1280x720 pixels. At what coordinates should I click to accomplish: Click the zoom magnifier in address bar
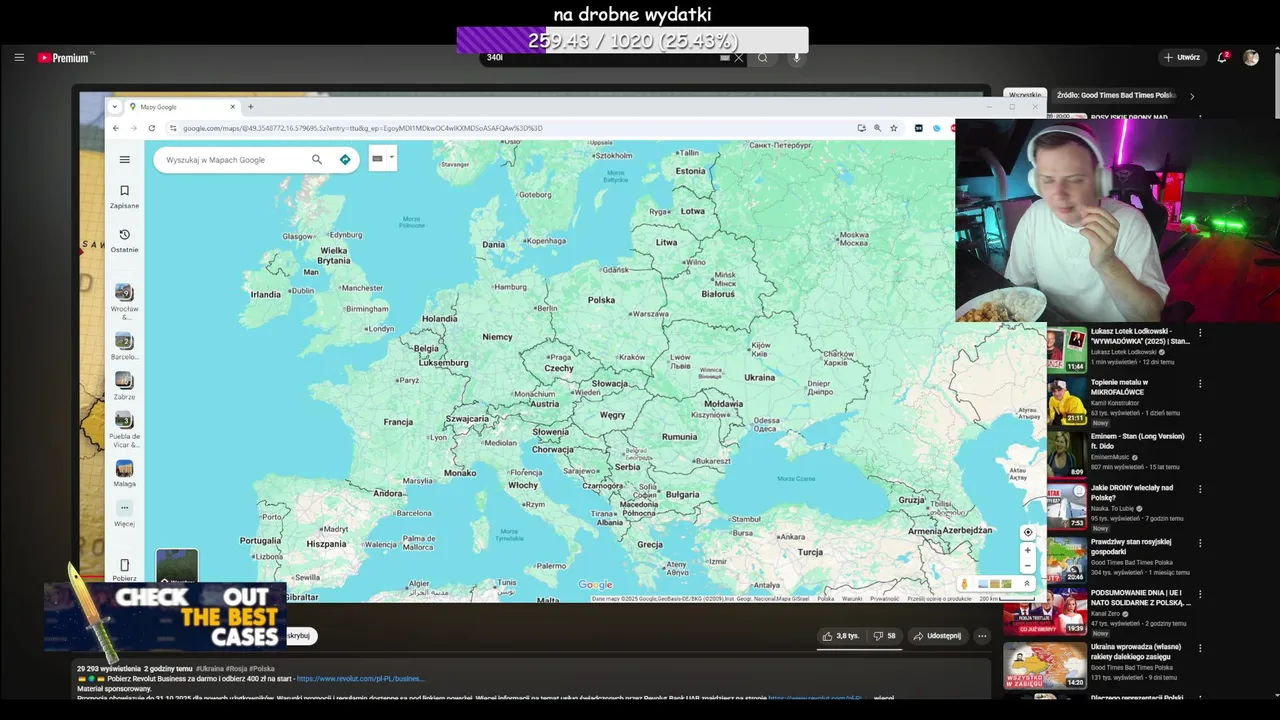(877, 128)
